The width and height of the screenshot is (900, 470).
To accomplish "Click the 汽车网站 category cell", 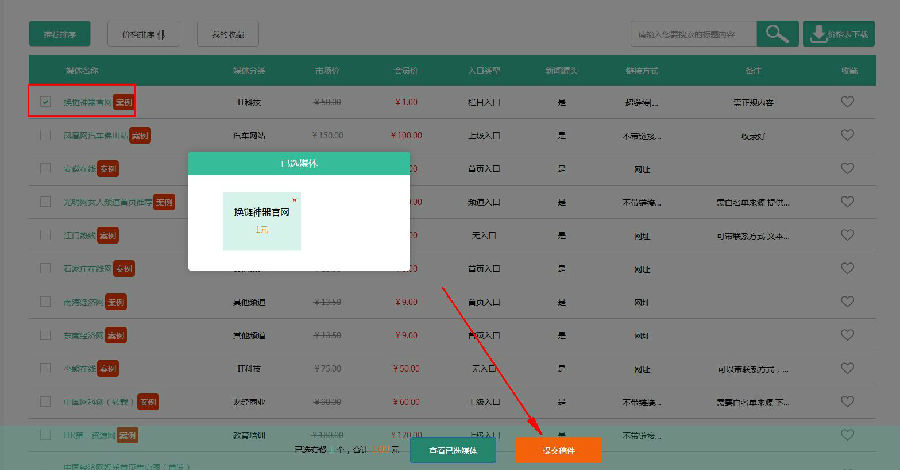I will click(249, 135).
